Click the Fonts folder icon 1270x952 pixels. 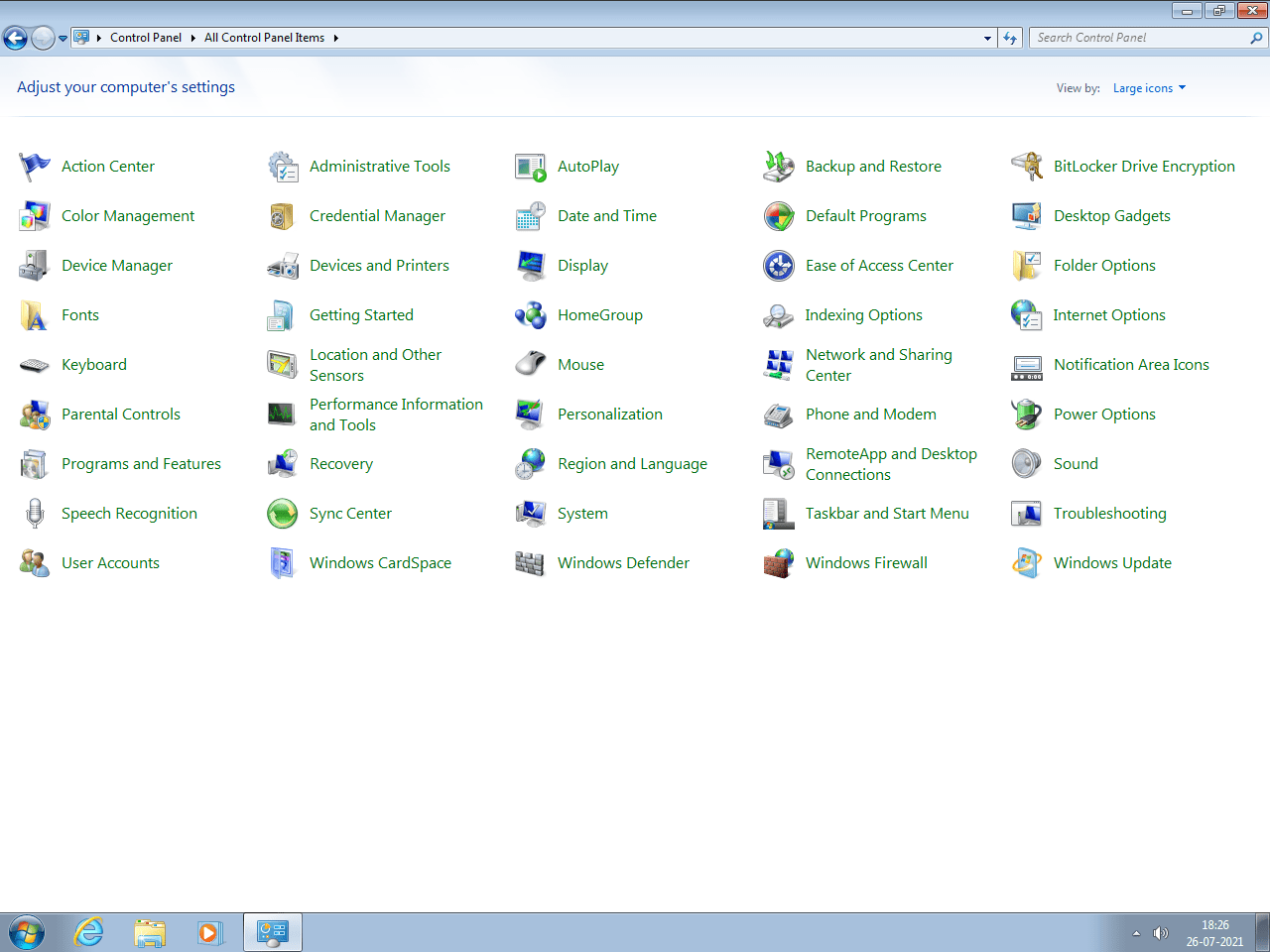35,315
